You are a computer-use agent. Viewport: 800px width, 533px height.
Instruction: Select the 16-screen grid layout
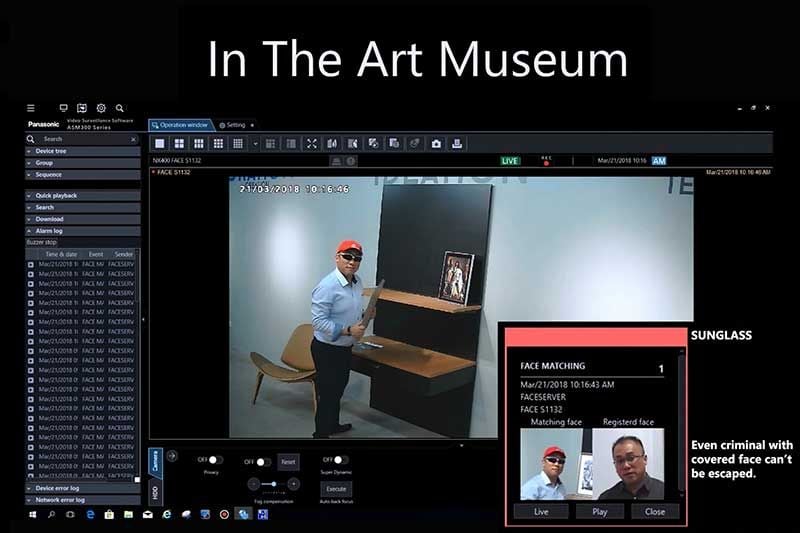(x=218, y=144)
